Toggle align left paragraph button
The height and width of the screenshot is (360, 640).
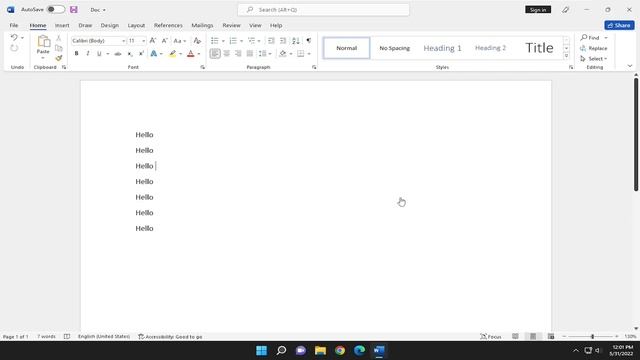pyautogui.click(x=215, y=53)
